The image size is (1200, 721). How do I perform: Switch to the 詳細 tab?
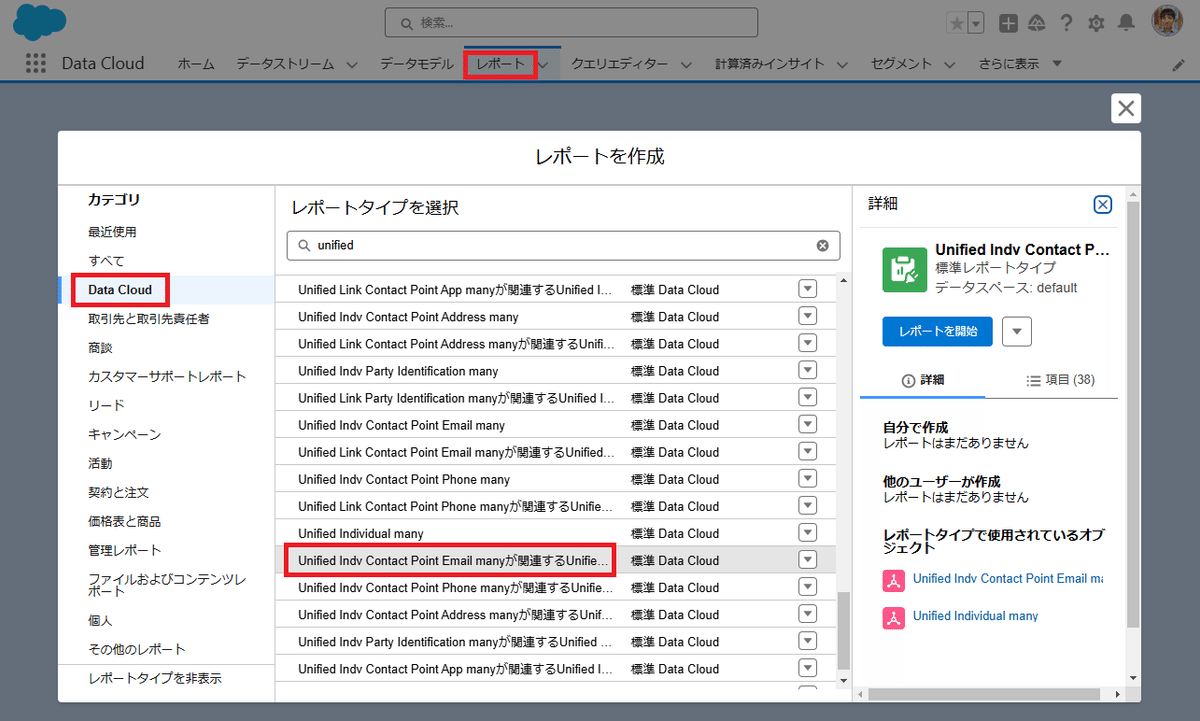(922, 381)
